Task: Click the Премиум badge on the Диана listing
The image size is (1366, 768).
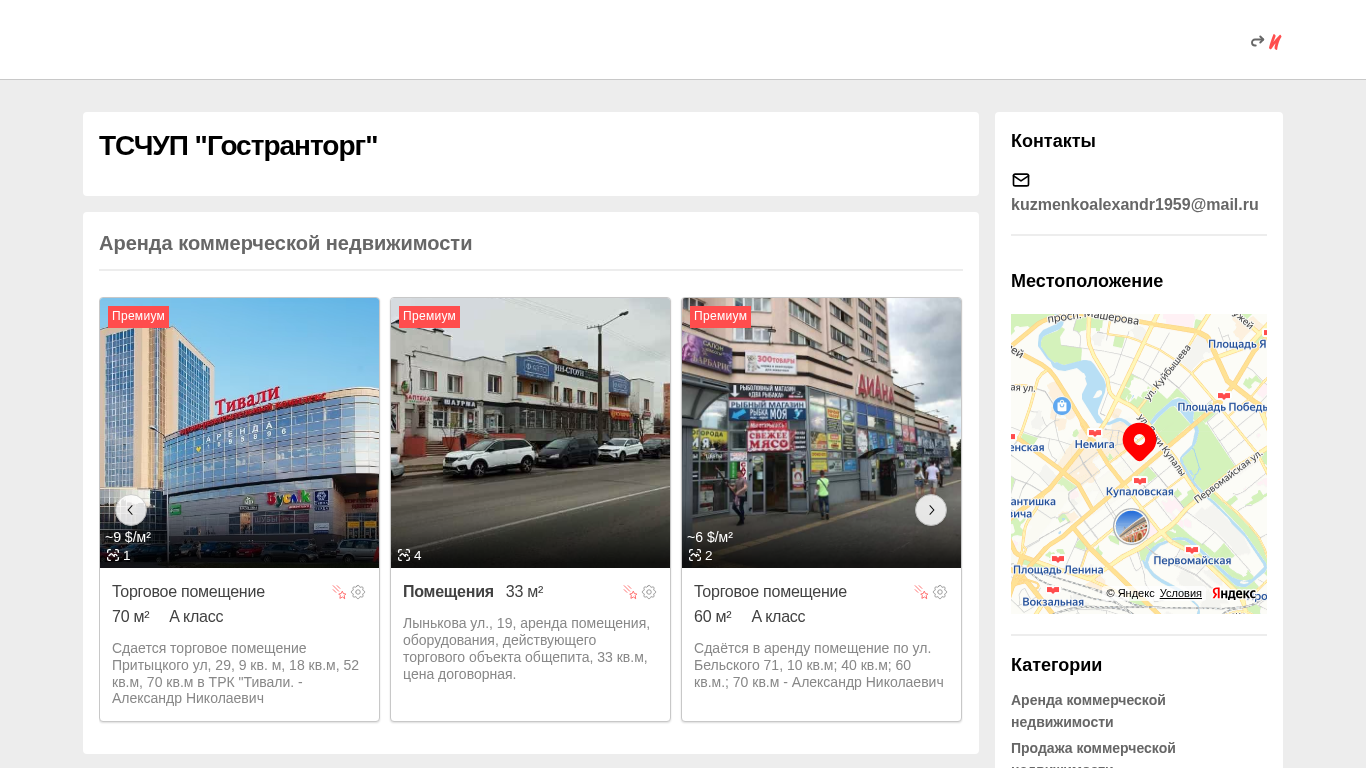Action: coord(720,316)
